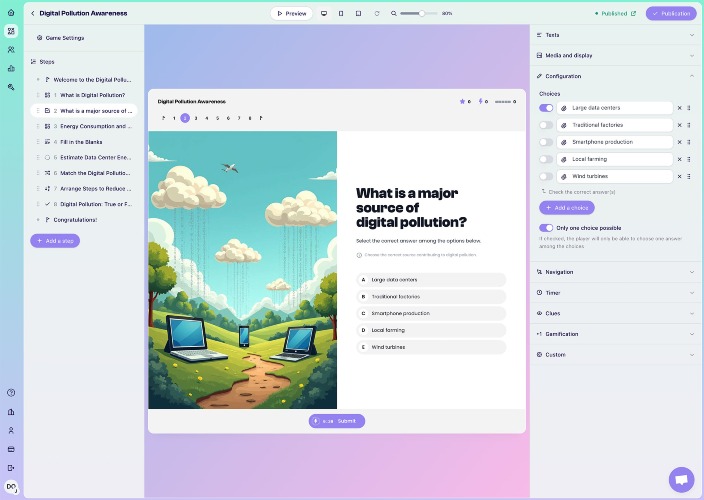704x500 pixels.
Task: Remove the Traditional factories choice
Action: tap(679, 125)
